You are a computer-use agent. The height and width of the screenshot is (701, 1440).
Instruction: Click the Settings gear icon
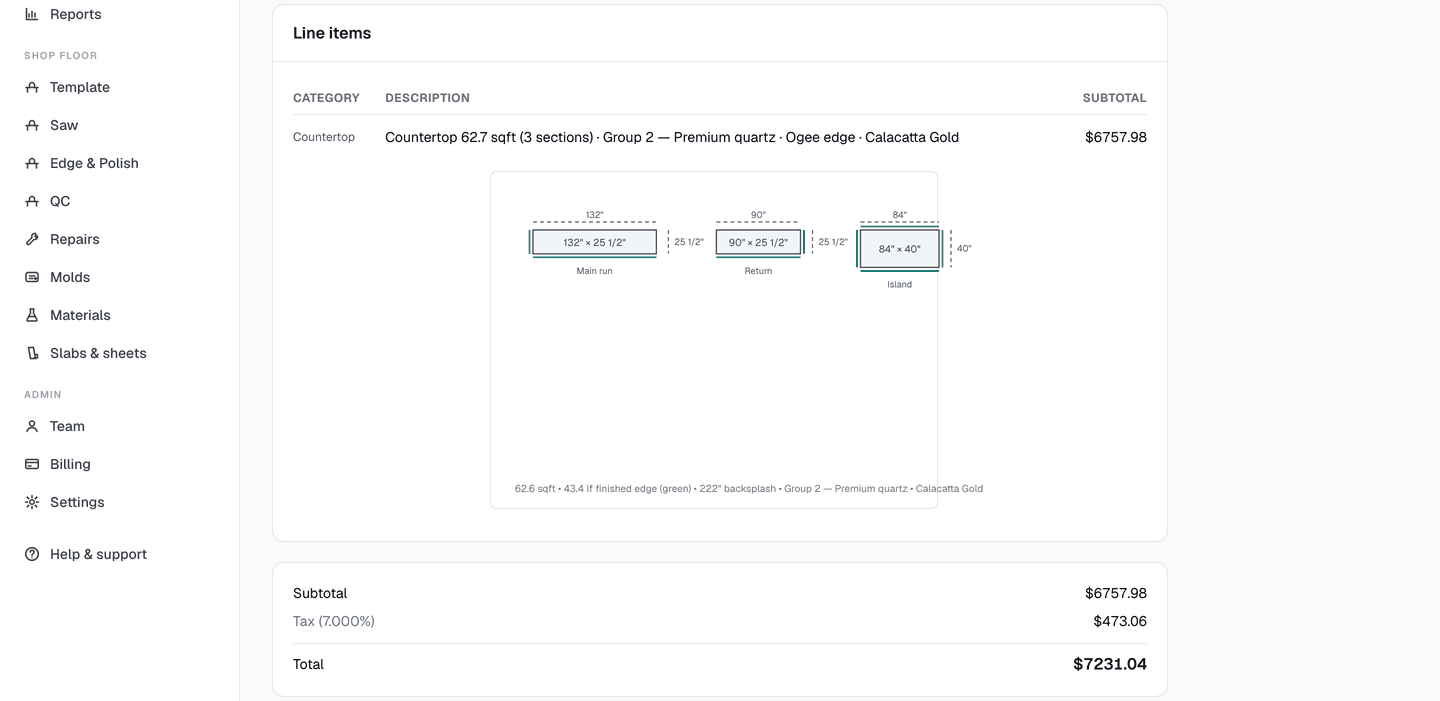click(32, 502)
